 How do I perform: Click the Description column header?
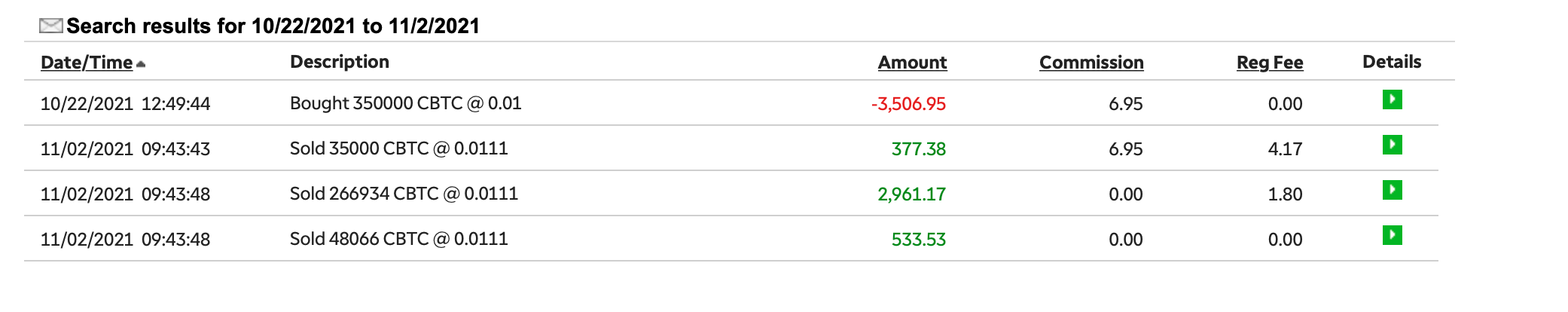pos(340,62)
